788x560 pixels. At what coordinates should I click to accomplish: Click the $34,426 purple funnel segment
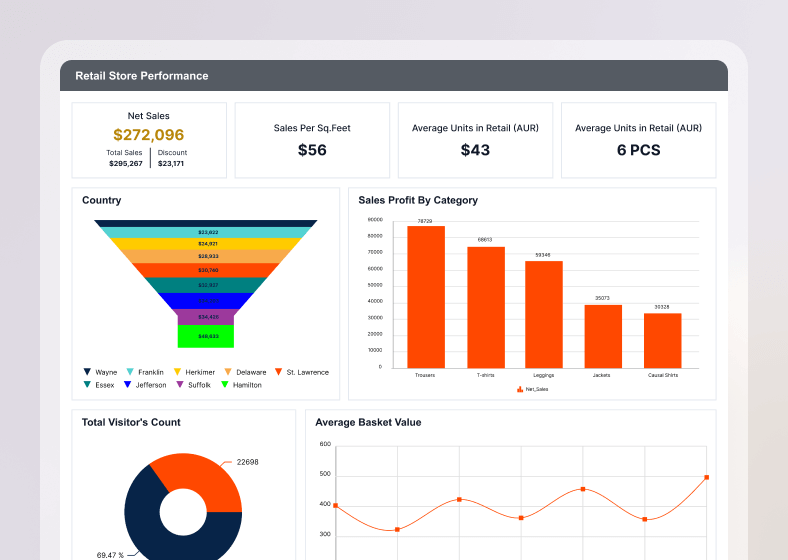(206, 317)
